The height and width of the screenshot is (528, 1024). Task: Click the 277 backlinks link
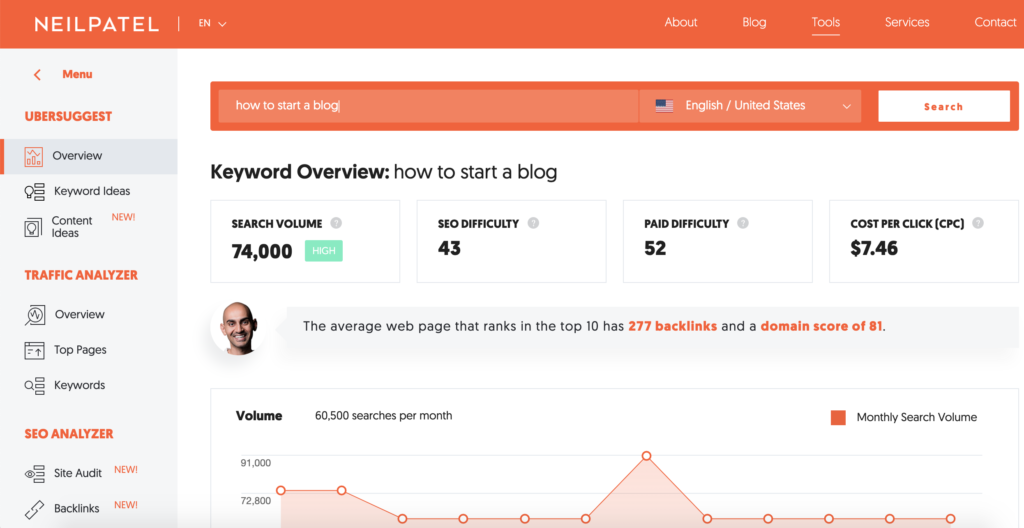point(673,325)
